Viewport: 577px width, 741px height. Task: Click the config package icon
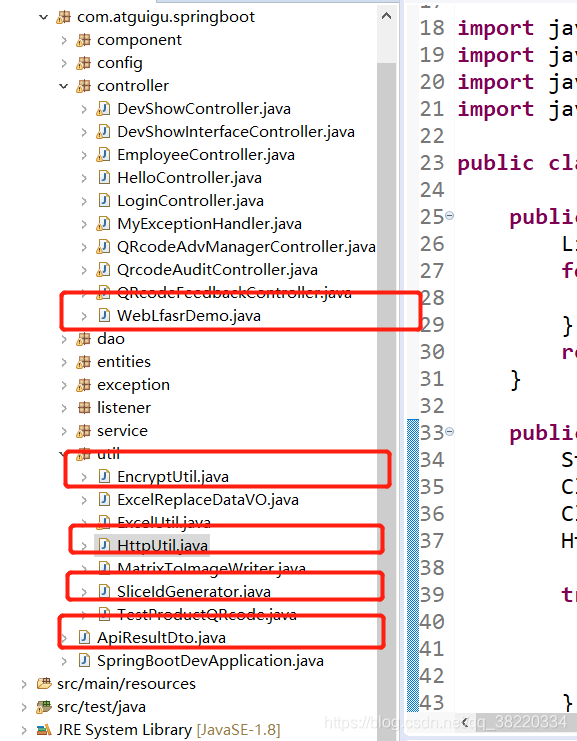pos(84,63)
